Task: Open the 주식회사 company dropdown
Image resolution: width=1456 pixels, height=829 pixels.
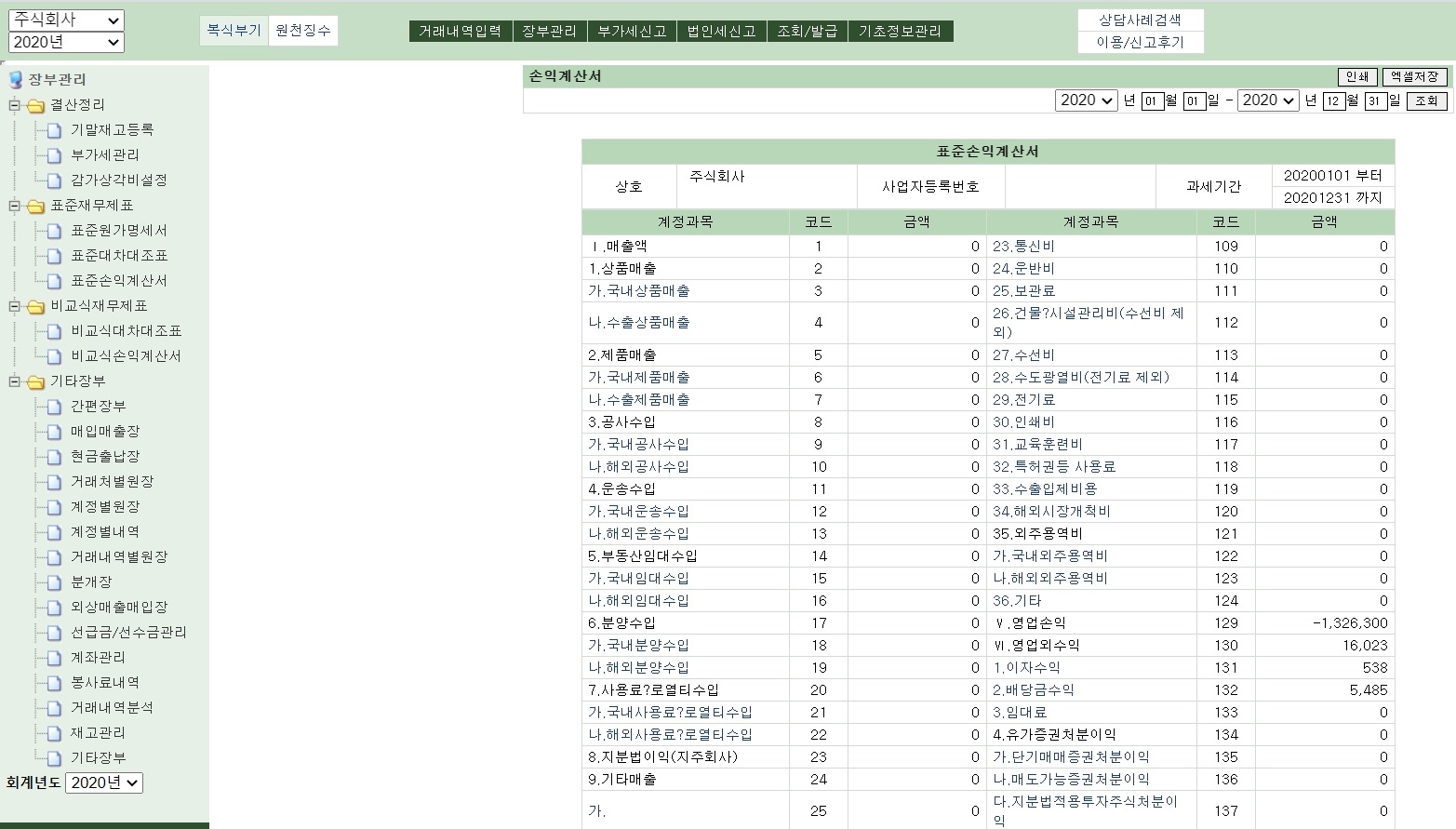Action: click(x=66, y=20)
